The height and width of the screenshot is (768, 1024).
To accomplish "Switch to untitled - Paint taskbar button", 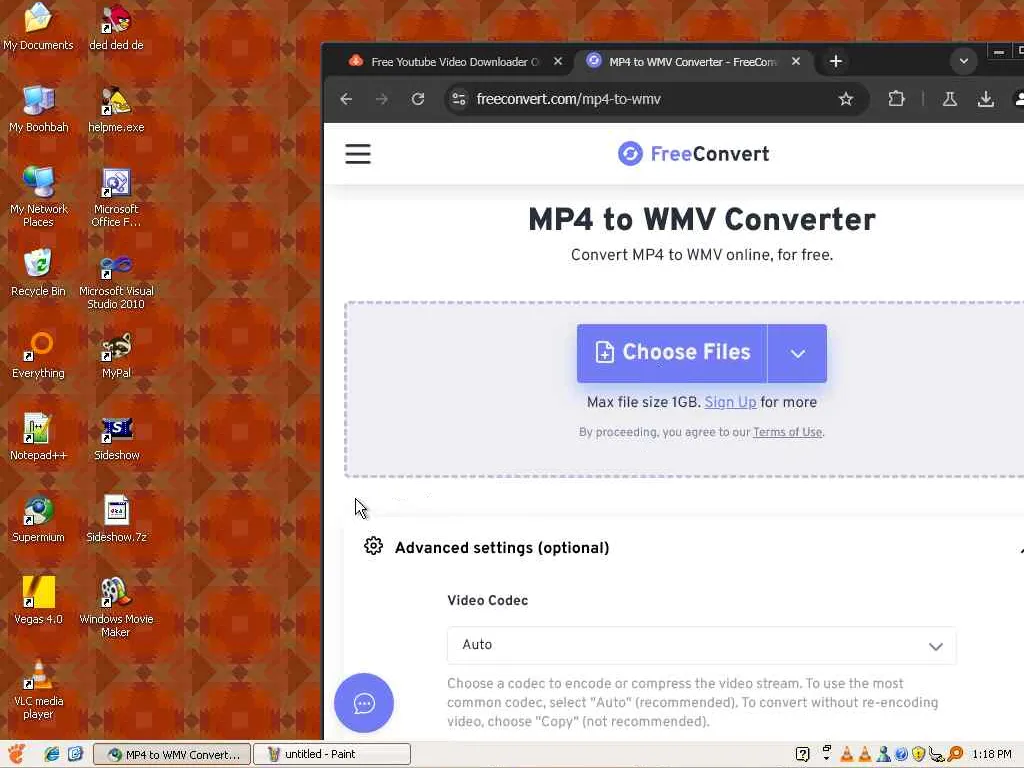I will click(332, 754).
